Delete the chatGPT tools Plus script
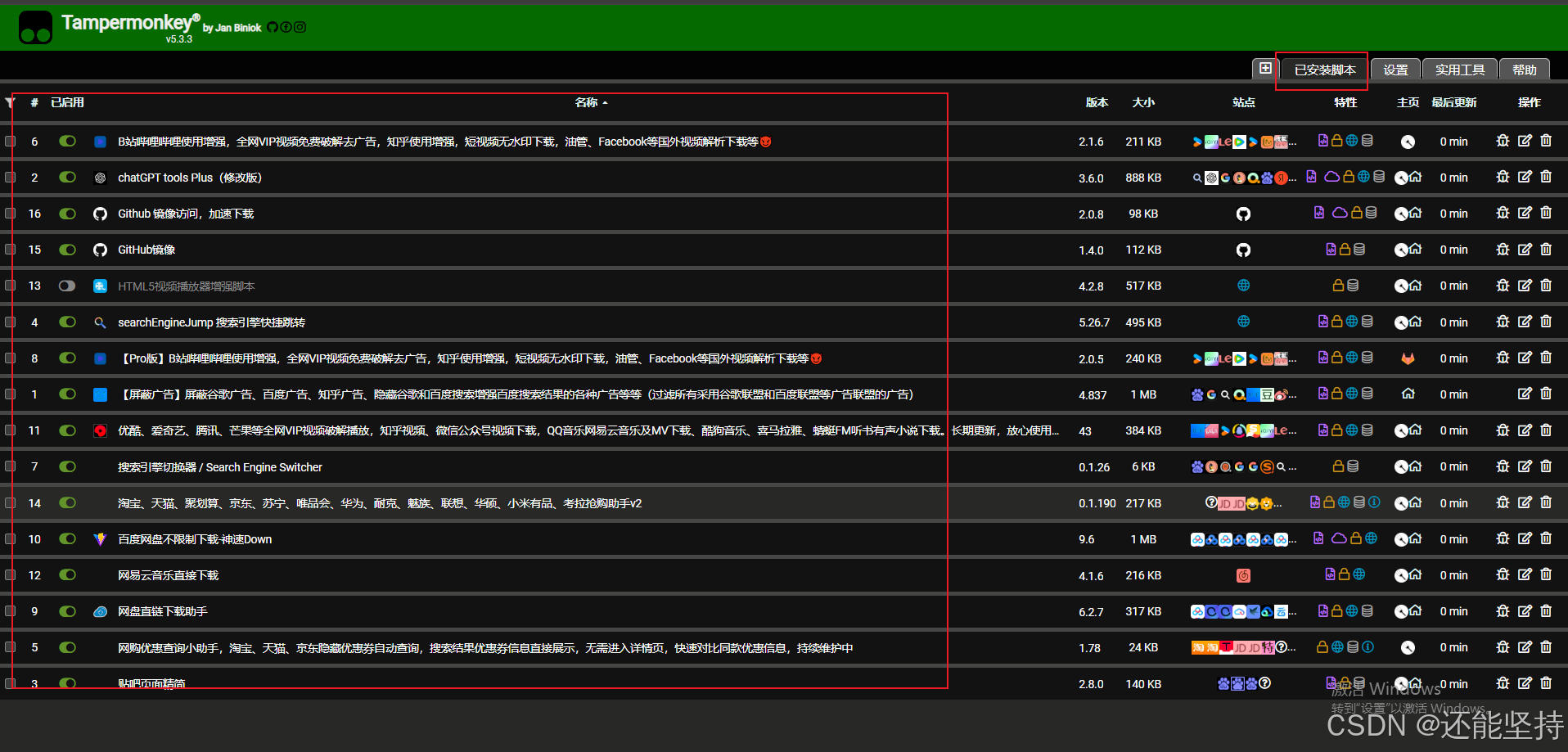The height and width of the screenshot is (752, 1568). 1546,177
